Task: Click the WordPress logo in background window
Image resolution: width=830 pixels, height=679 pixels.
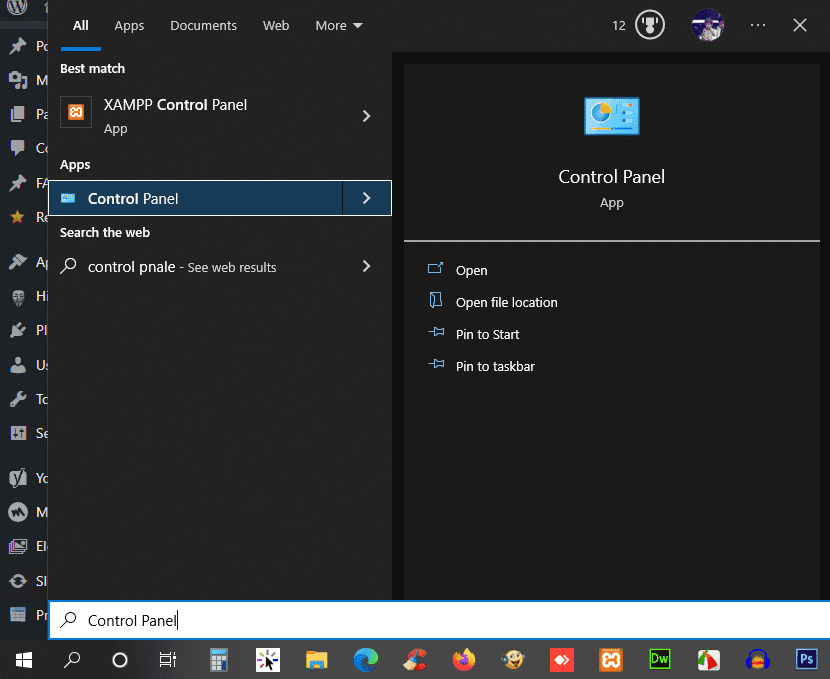Action: click(17, 7)
